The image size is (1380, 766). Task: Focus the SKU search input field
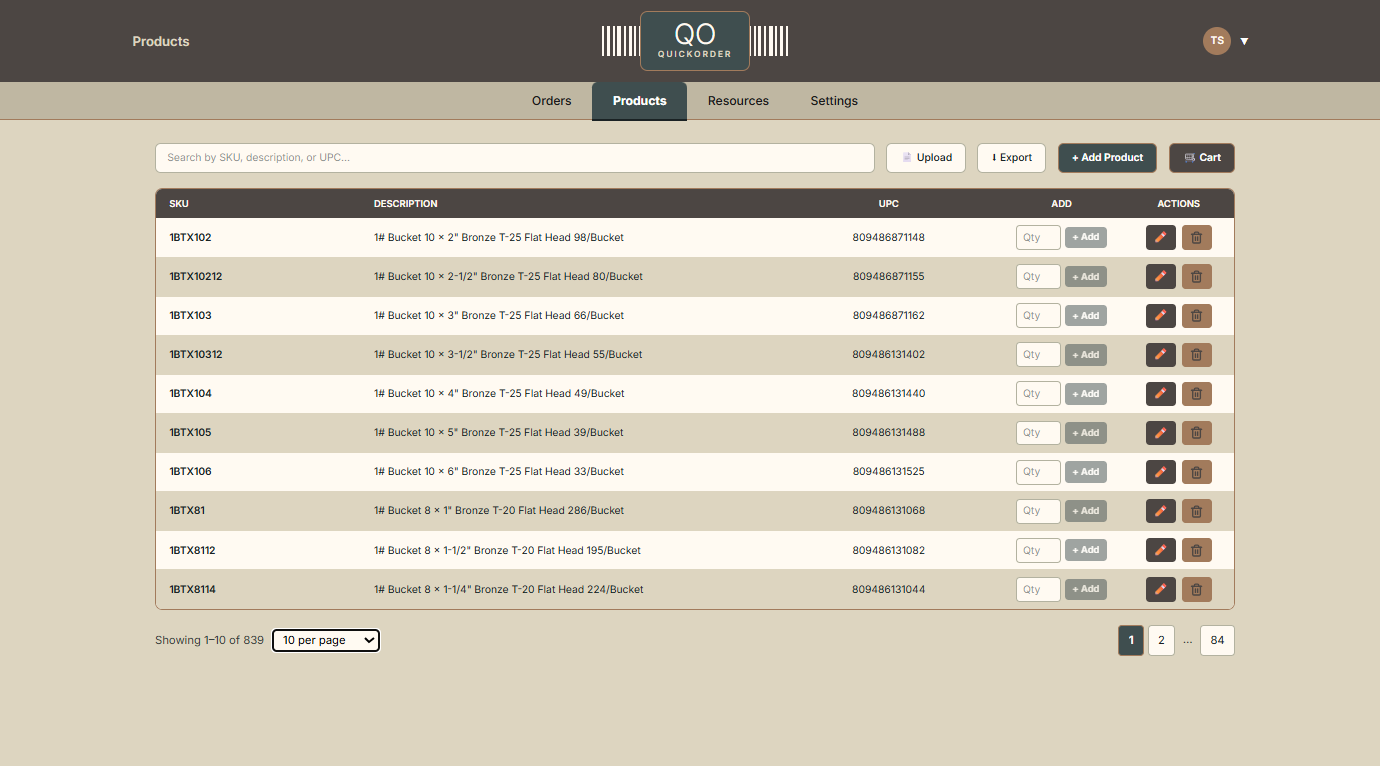coord(514,158)
